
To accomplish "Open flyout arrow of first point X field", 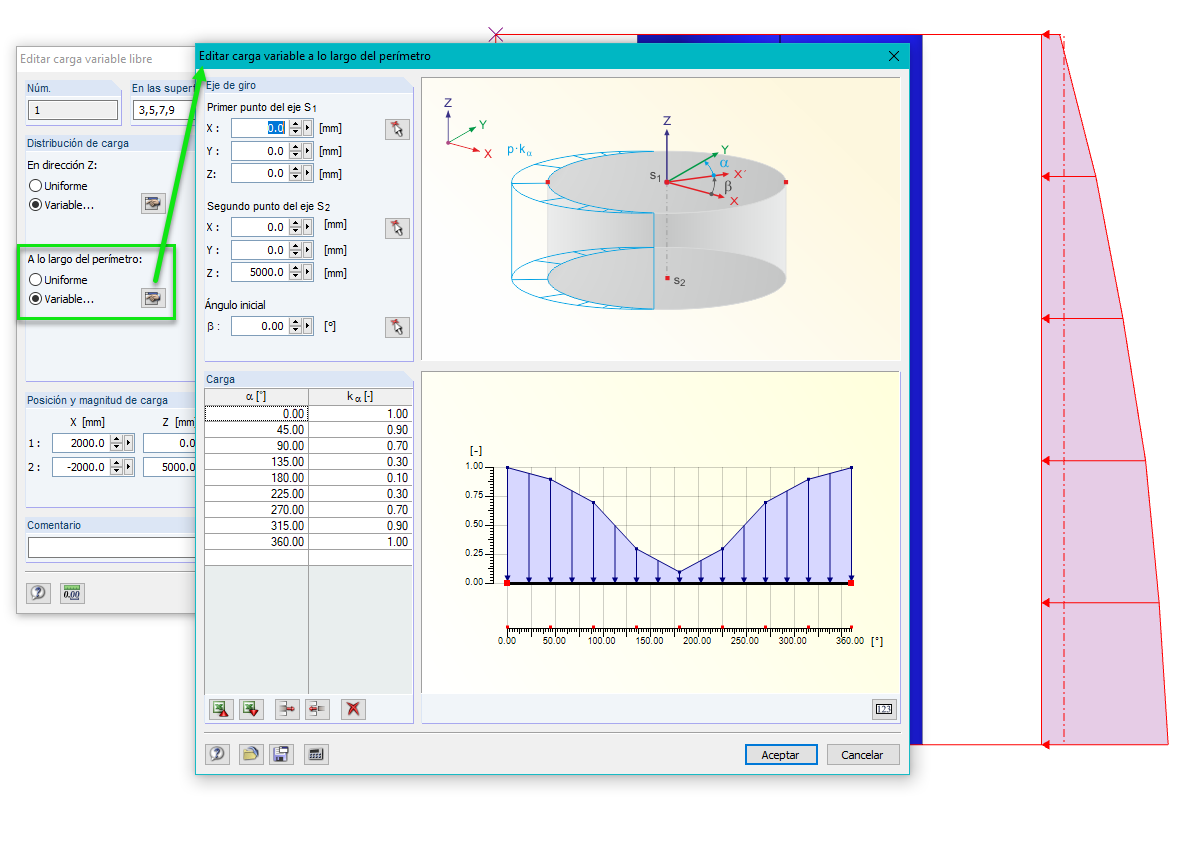I will [x=308, y=128].
